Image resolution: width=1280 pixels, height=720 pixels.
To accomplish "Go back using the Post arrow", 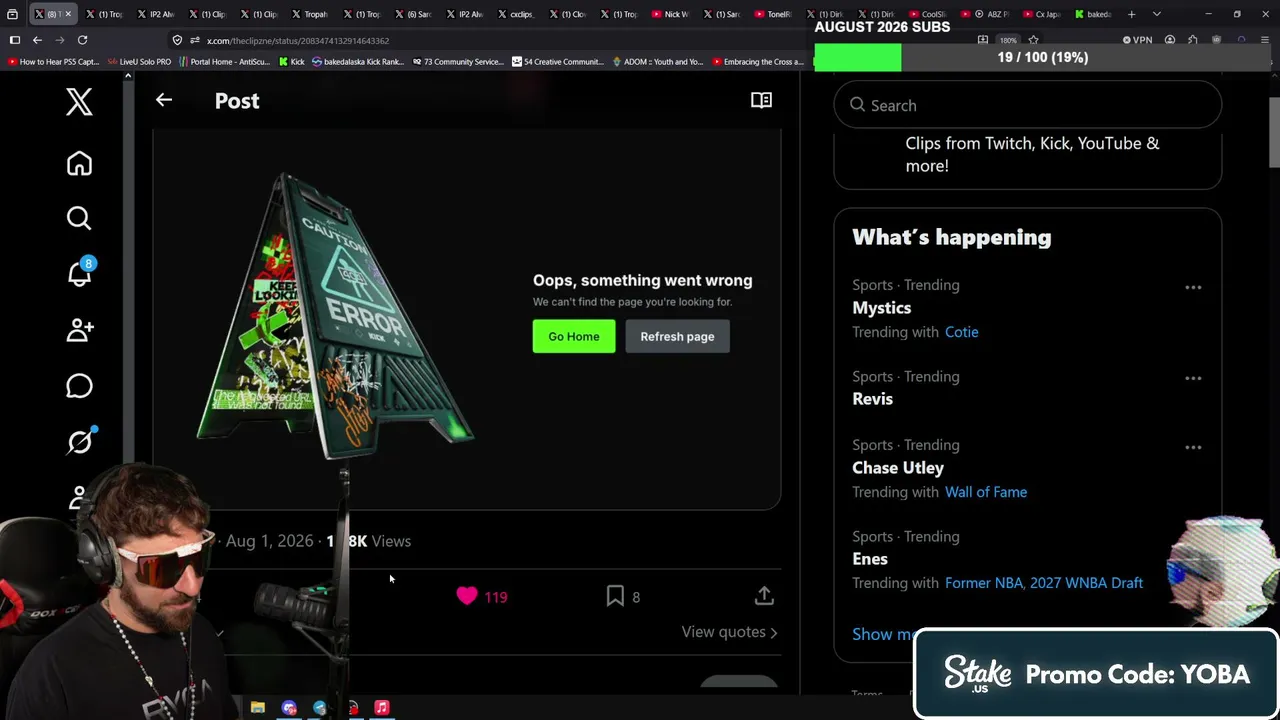I will (164, 100).
